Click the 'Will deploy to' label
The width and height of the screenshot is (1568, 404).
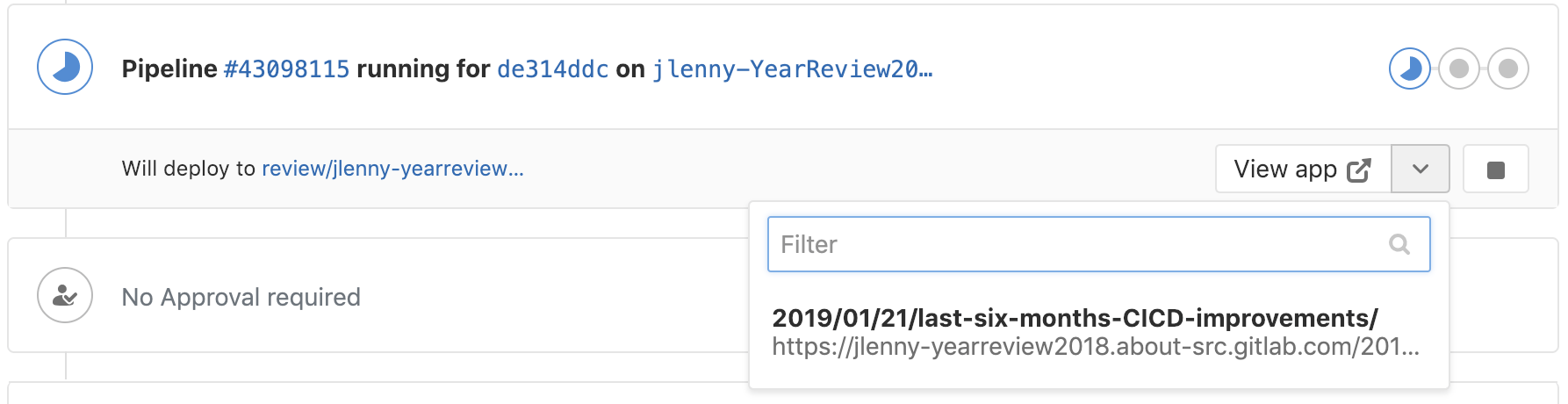(x=189, y=169)
